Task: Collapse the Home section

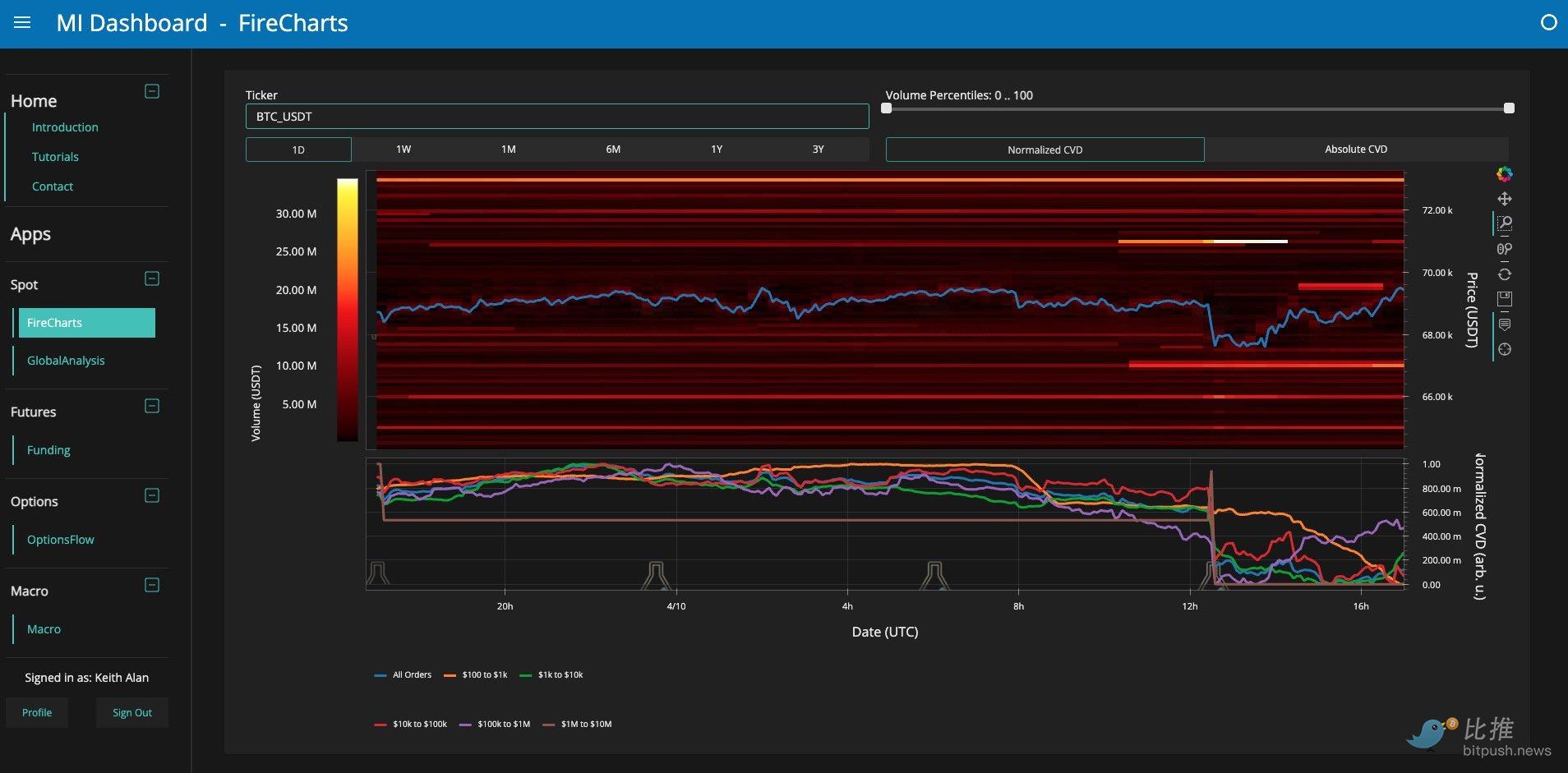Action: click(152, 91)
